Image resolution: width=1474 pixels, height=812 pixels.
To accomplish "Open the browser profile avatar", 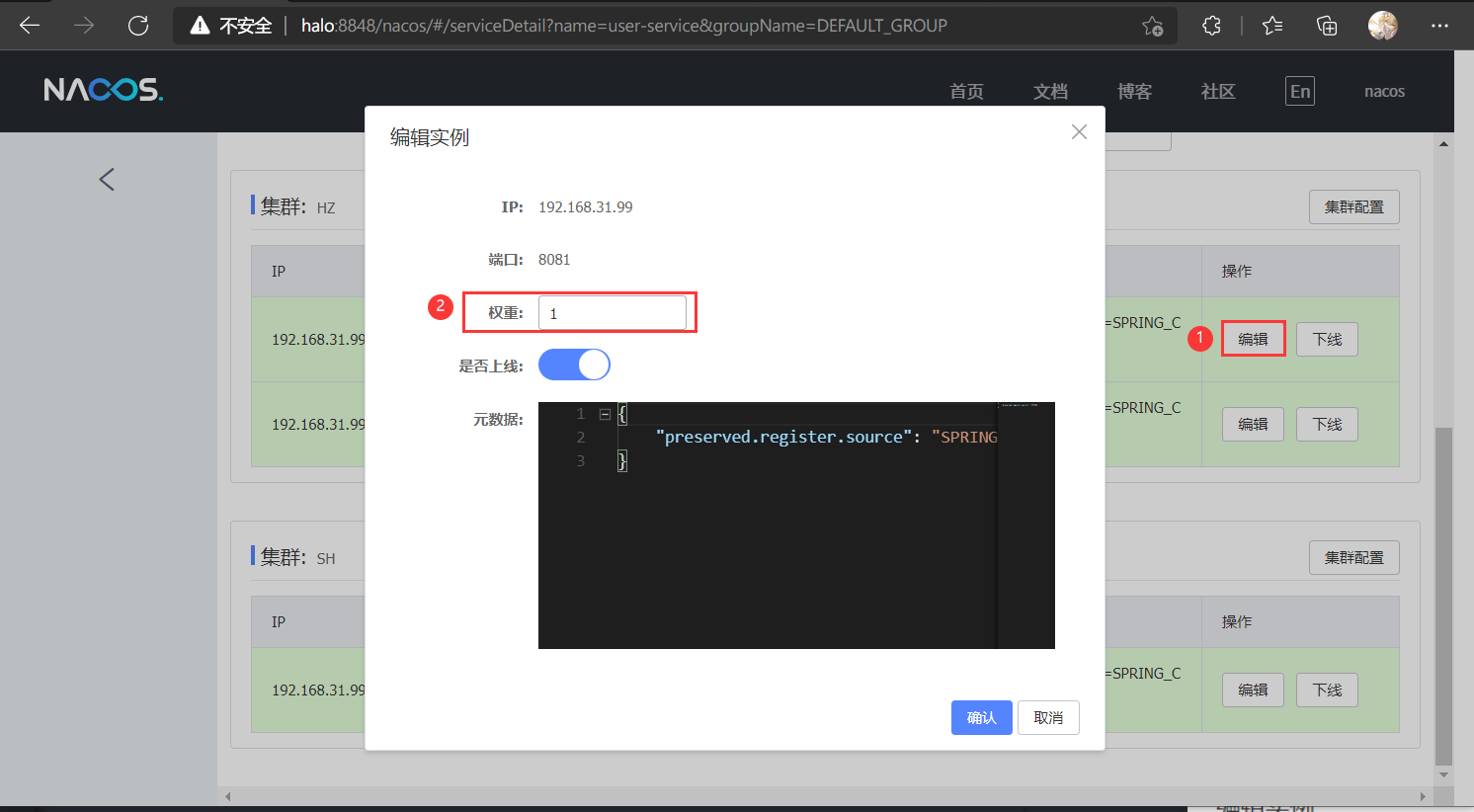I will [1382, 26].
